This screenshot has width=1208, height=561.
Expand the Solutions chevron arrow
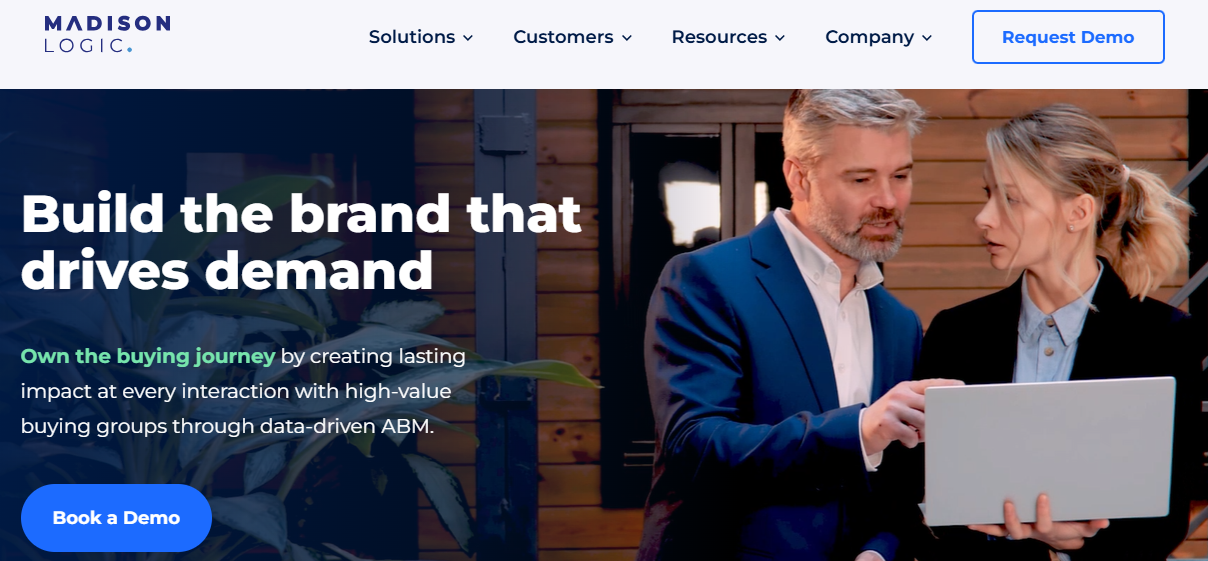pos(467,38)
